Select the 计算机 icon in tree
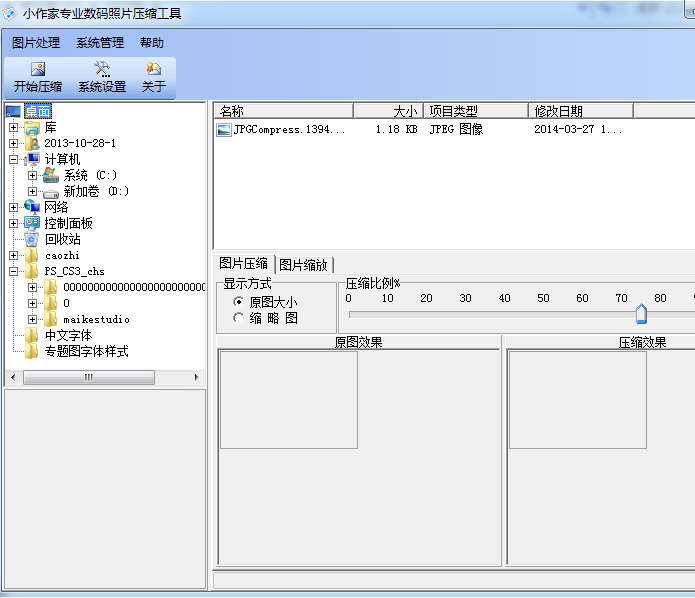 33,159
